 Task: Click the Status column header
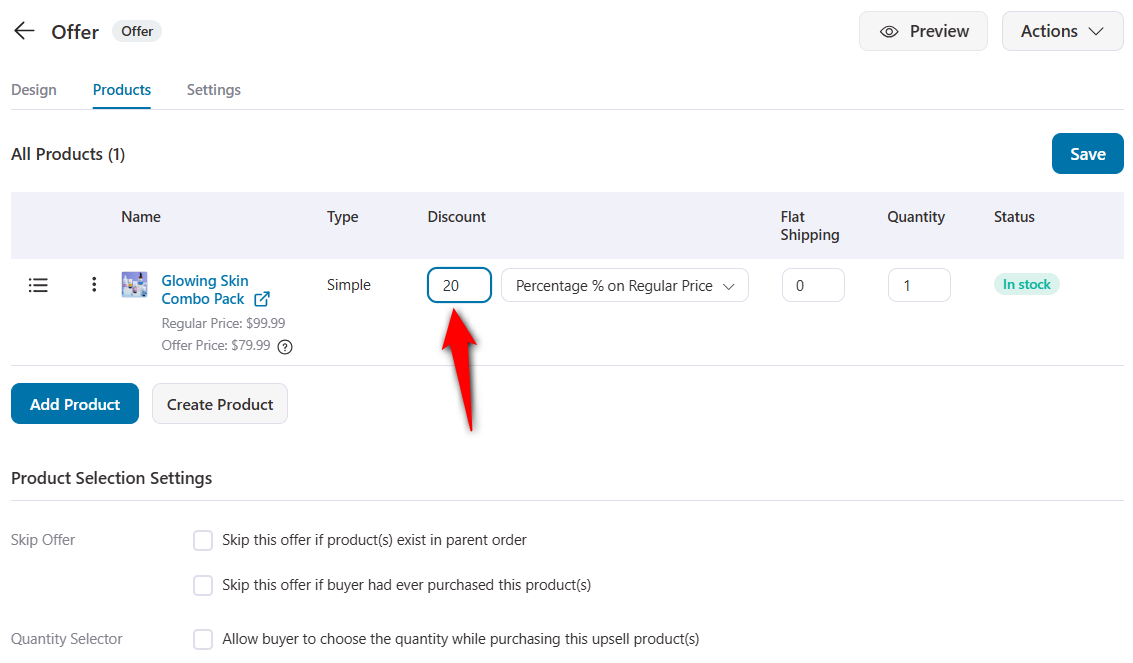coord(1014,217)
